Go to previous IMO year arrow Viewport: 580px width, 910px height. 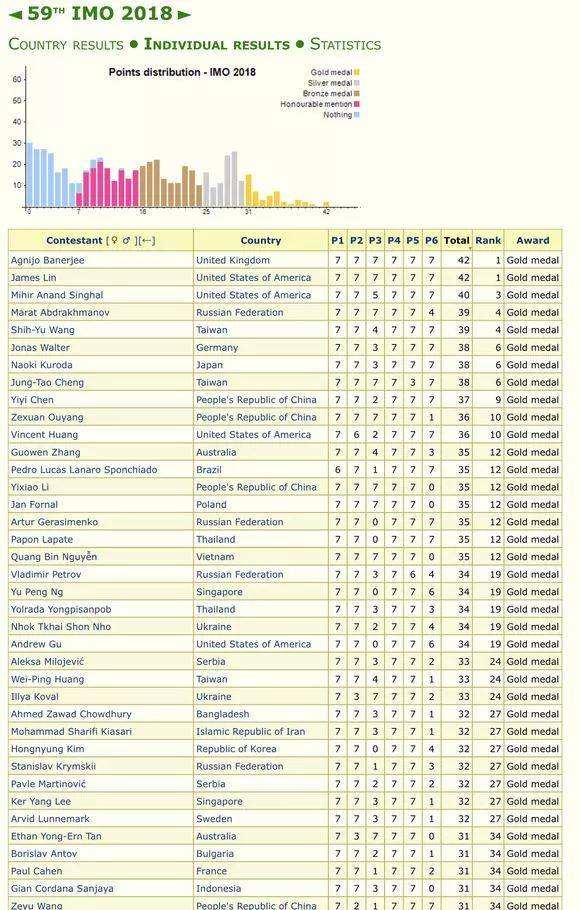pyautogui.click(x=16, y=14)
